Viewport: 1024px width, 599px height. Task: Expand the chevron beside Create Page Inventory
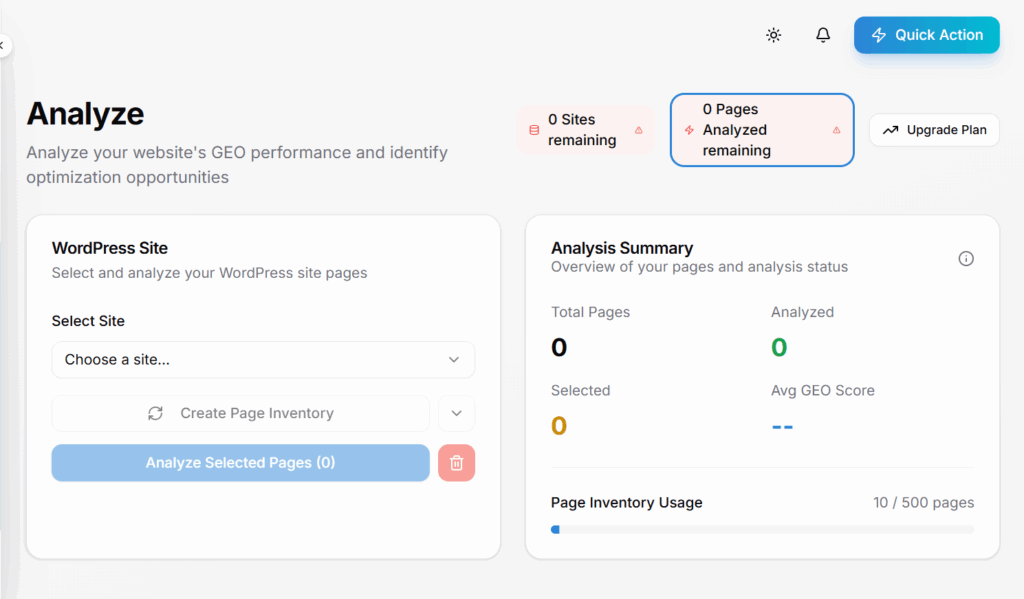tap(456, 413)
